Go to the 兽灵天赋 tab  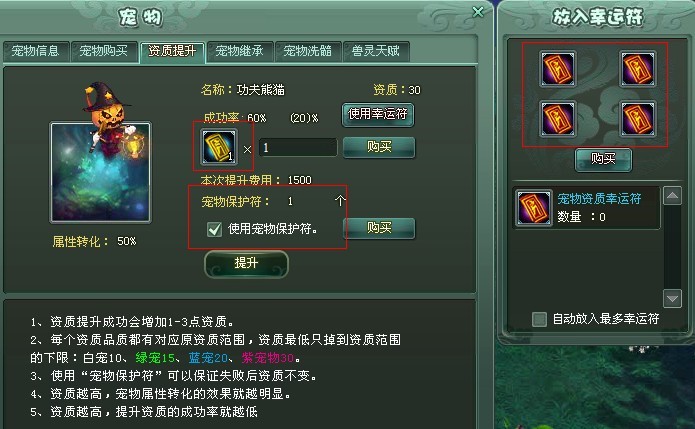pyautogui.click(x=376, y=51)
